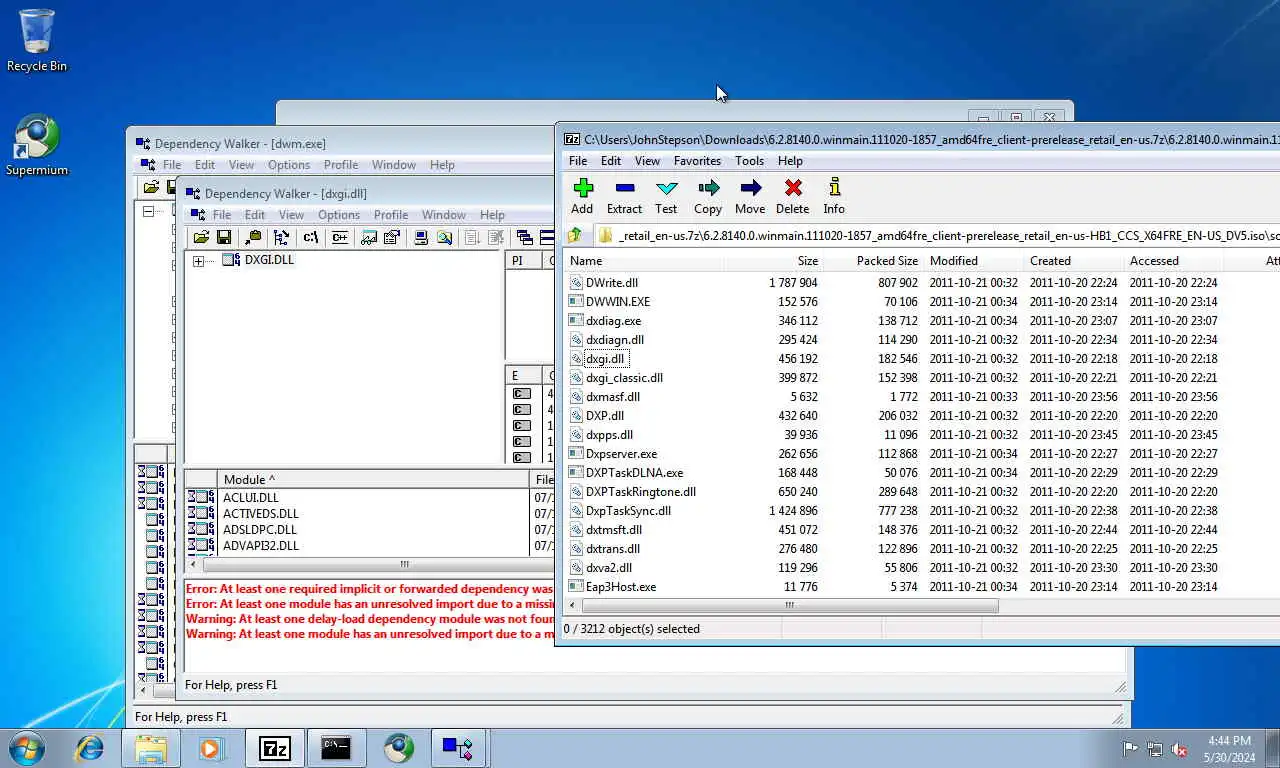Open Internet Explorer from taskbar

tap(90, 748)
